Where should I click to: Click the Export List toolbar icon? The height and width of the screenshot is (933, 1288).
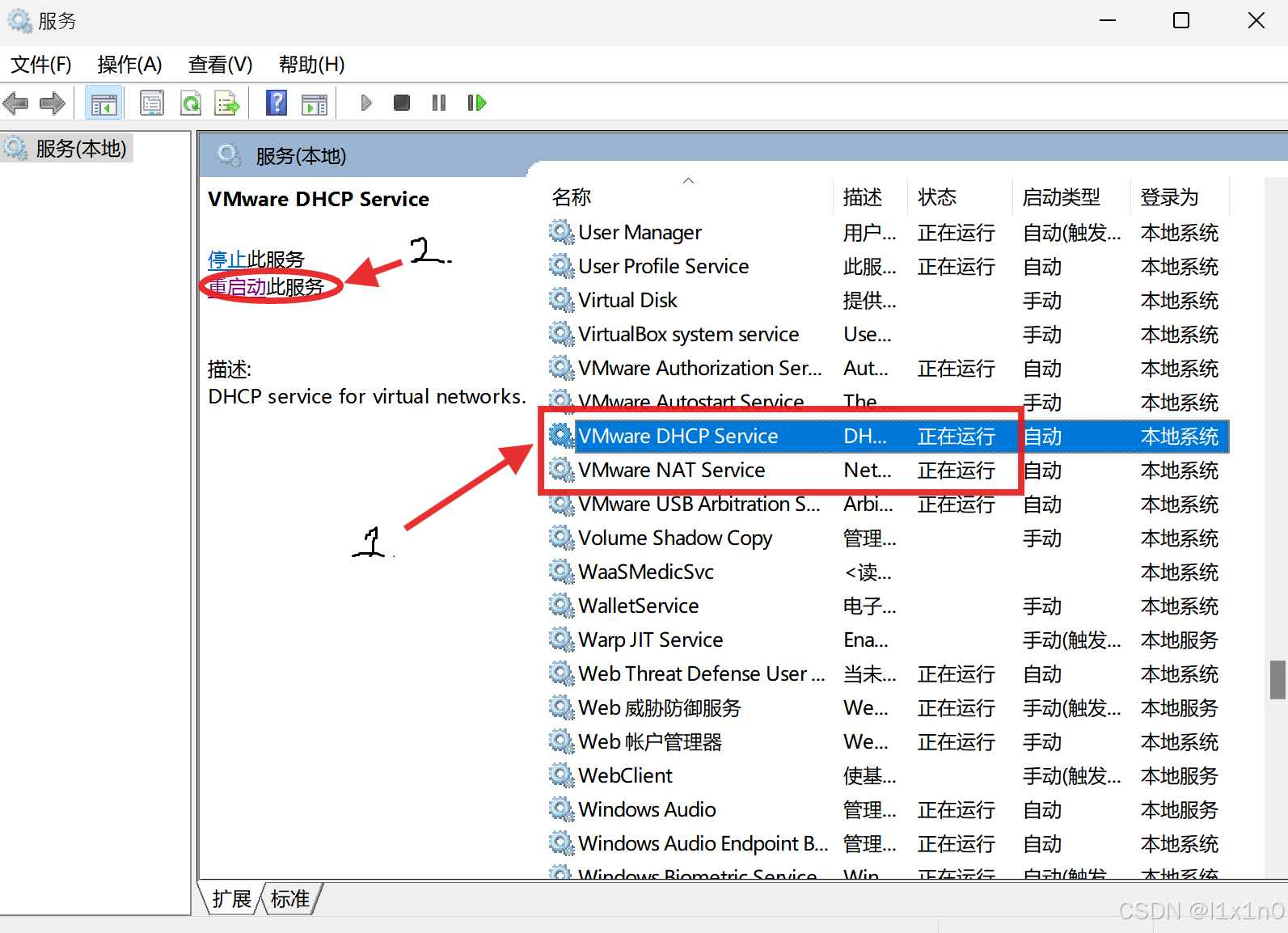click(x=227, y=103)
